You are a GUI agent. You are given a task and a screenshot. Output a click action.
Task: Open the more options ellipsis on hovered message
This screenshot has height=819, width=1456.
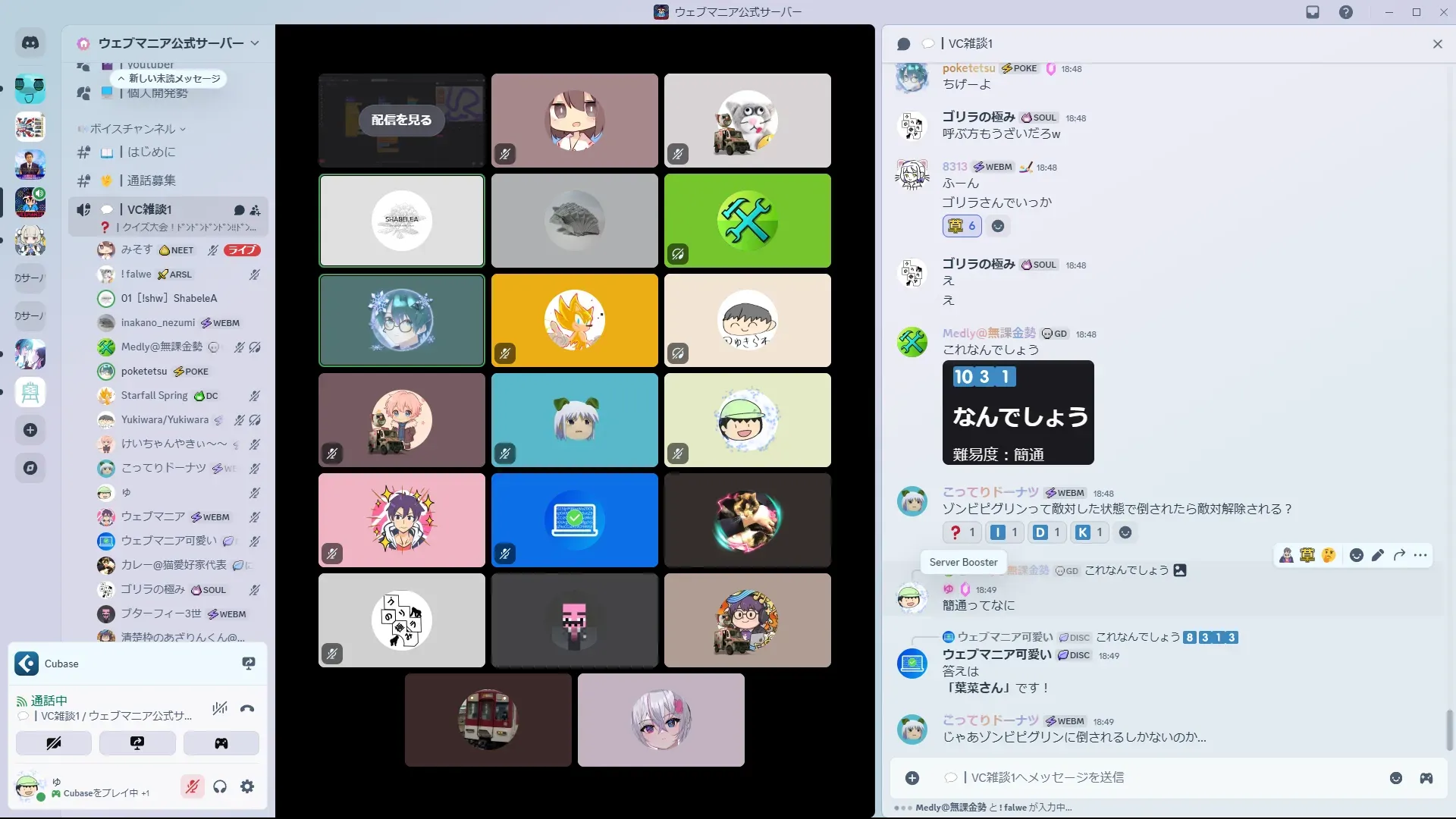pos(1420,555)
